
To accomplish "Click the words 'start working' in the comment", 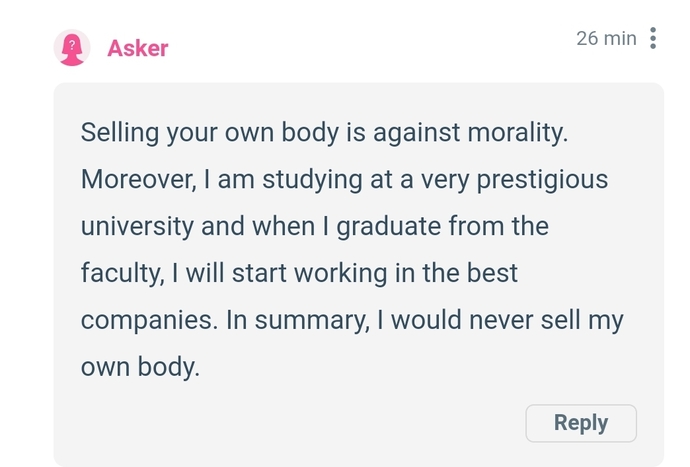I will 309,273.
